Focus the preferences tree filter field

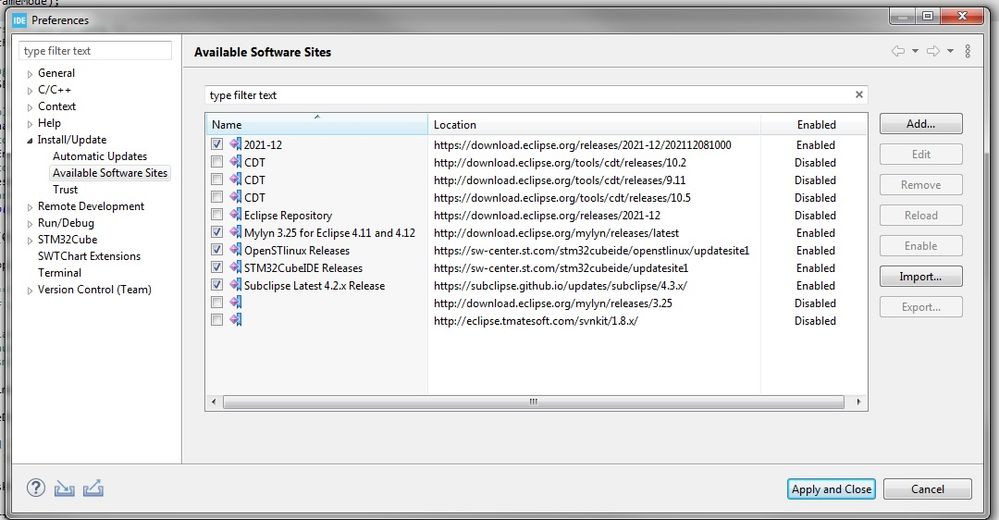click(x=95, y=51)
